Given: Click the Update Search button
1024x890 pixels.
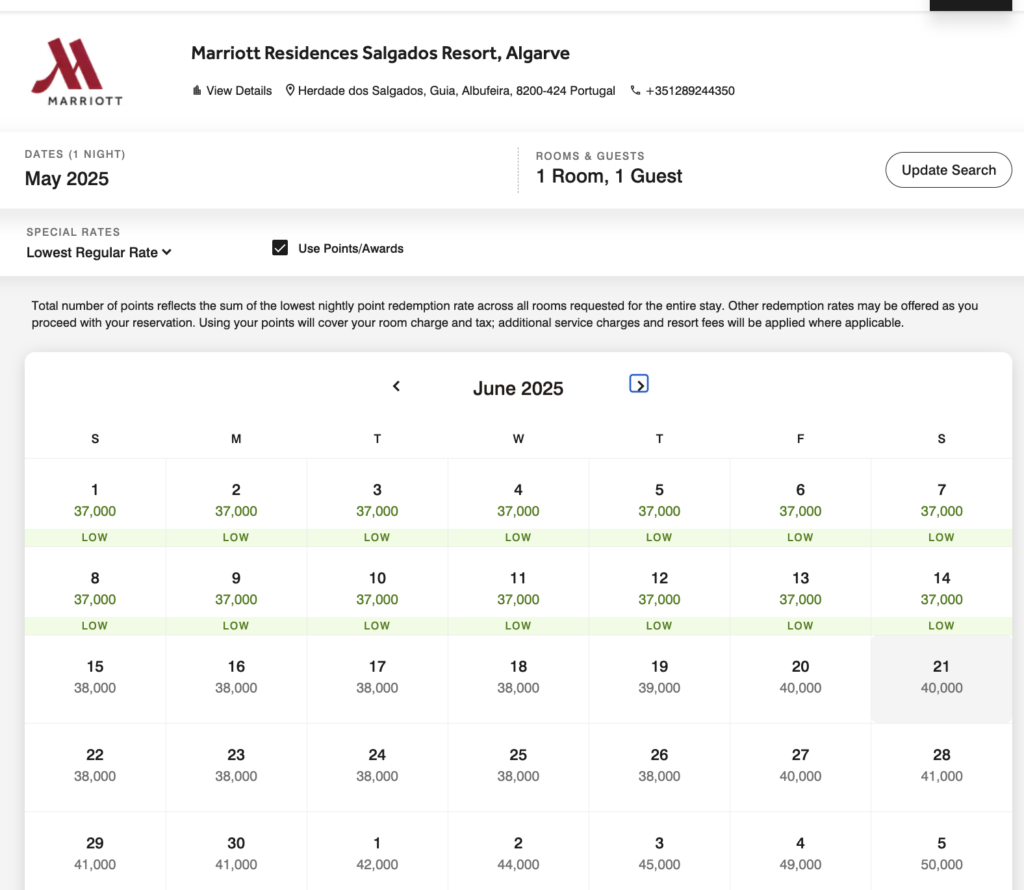Looking at the screenshot, I should 948,170.
